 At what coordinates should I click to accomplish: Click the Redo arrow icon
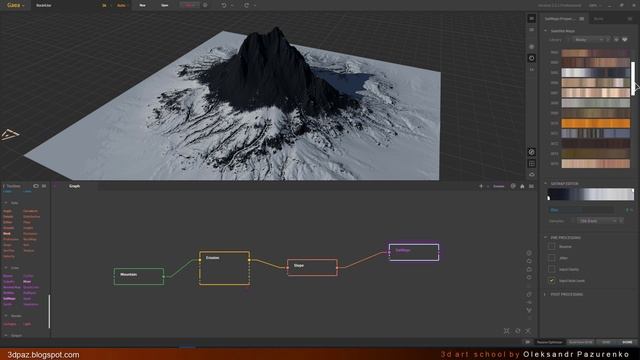tap(247, 5)
